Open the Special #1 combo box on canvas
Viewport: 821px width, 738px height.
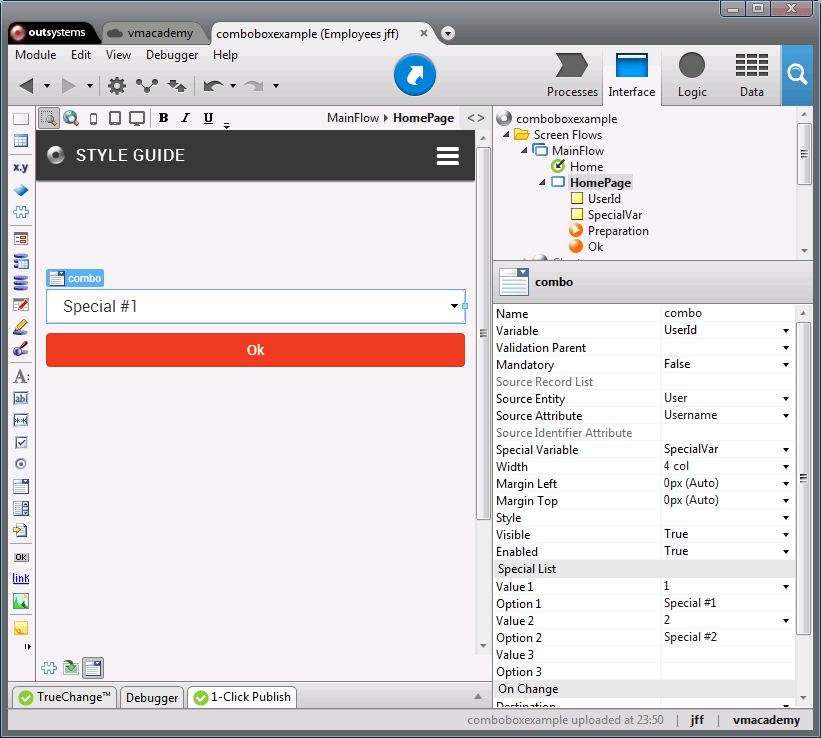(256, 306)
